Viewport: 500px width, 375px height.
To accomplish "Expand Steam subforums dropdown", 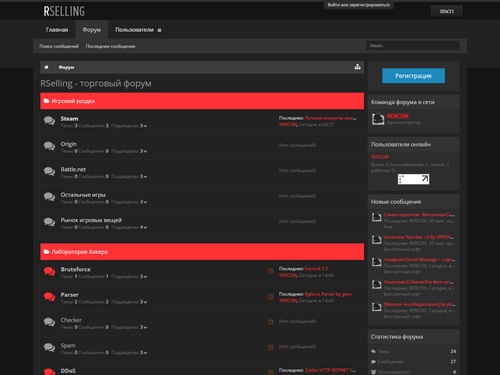I will point(144,126).
